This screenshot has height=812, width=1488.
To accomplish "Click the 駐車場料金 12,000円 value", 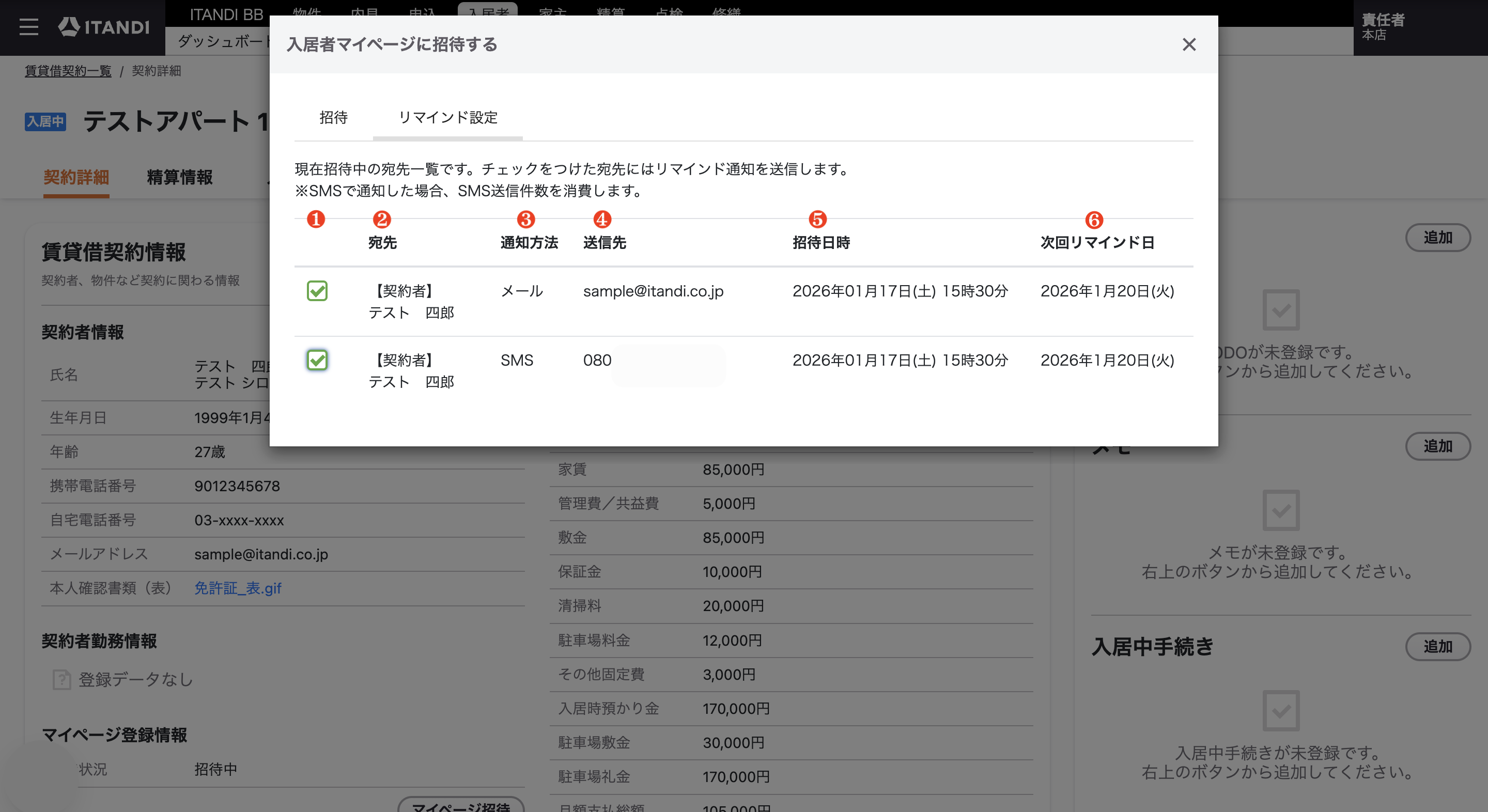I will coord(733,641).
